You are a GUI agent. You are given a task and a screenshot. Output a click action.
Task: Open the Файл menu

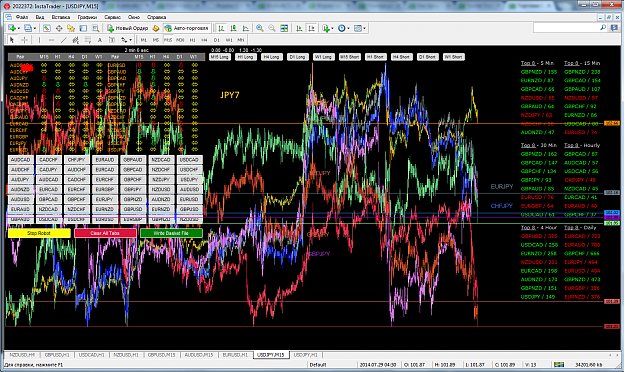point(22,17)
